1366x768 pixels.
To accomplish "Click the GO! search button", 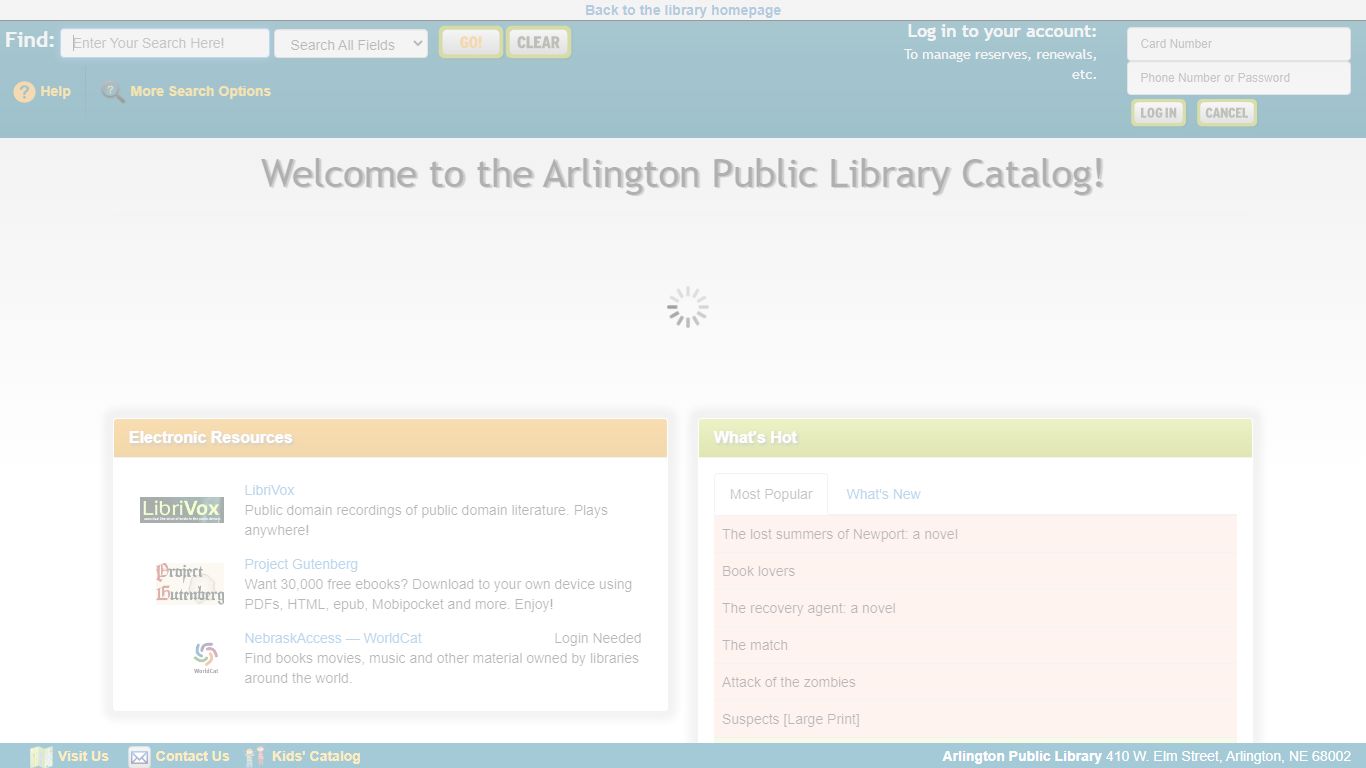I will 471,42.
